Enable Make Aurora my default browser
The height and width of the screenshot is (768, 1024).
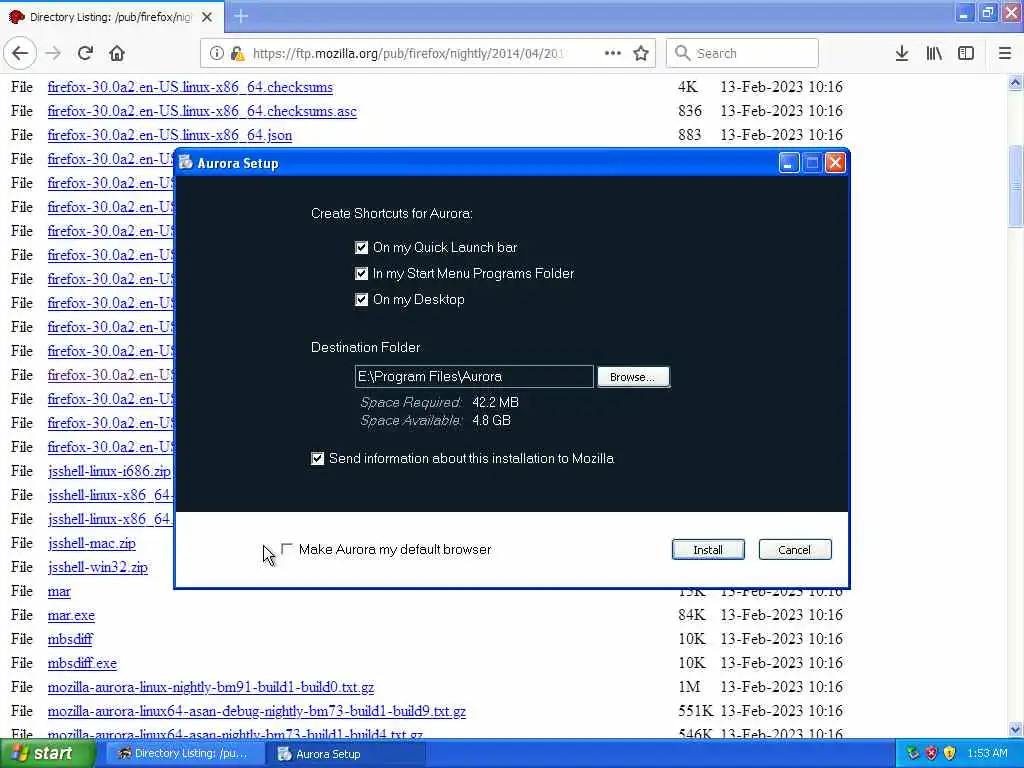click(287, 549)
